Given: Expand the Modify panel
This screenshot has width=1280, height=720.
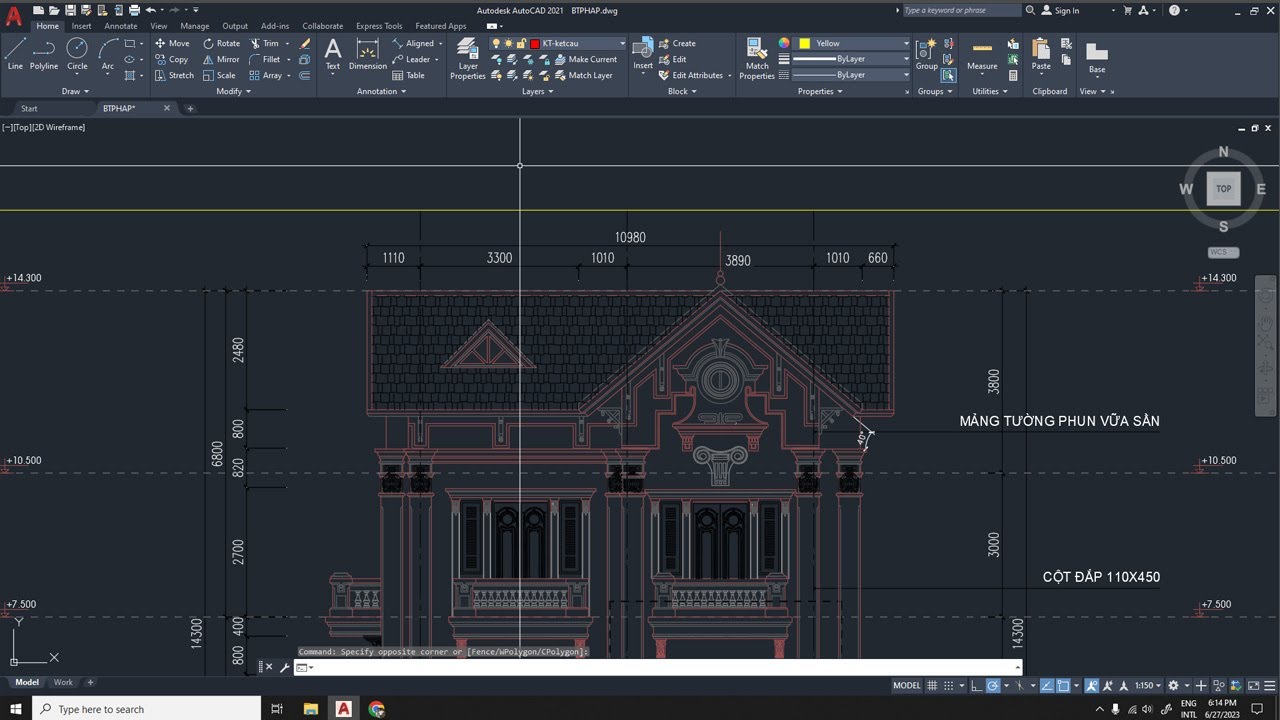Looking at the screenshot, I should pyautogui.click(x=234, y=91).
